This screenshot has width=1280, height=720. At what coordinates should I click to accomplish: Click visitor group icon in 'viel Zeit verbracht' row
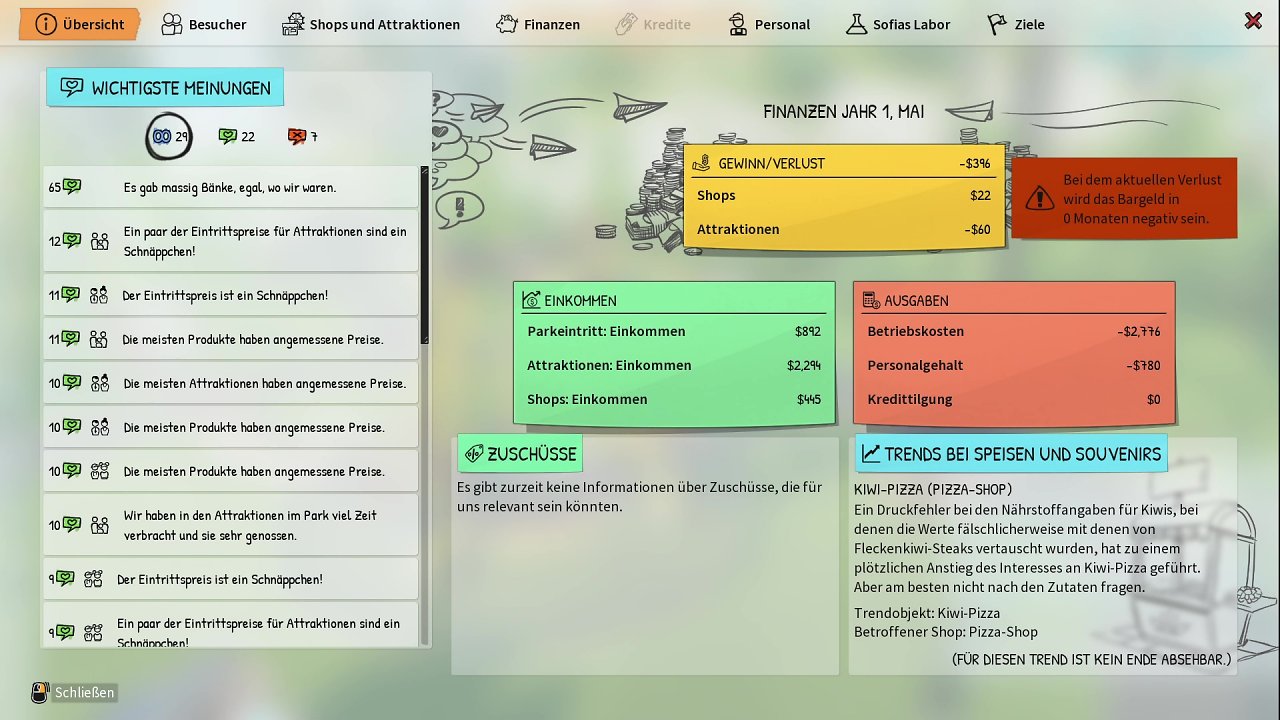click(x=99, y=525)
